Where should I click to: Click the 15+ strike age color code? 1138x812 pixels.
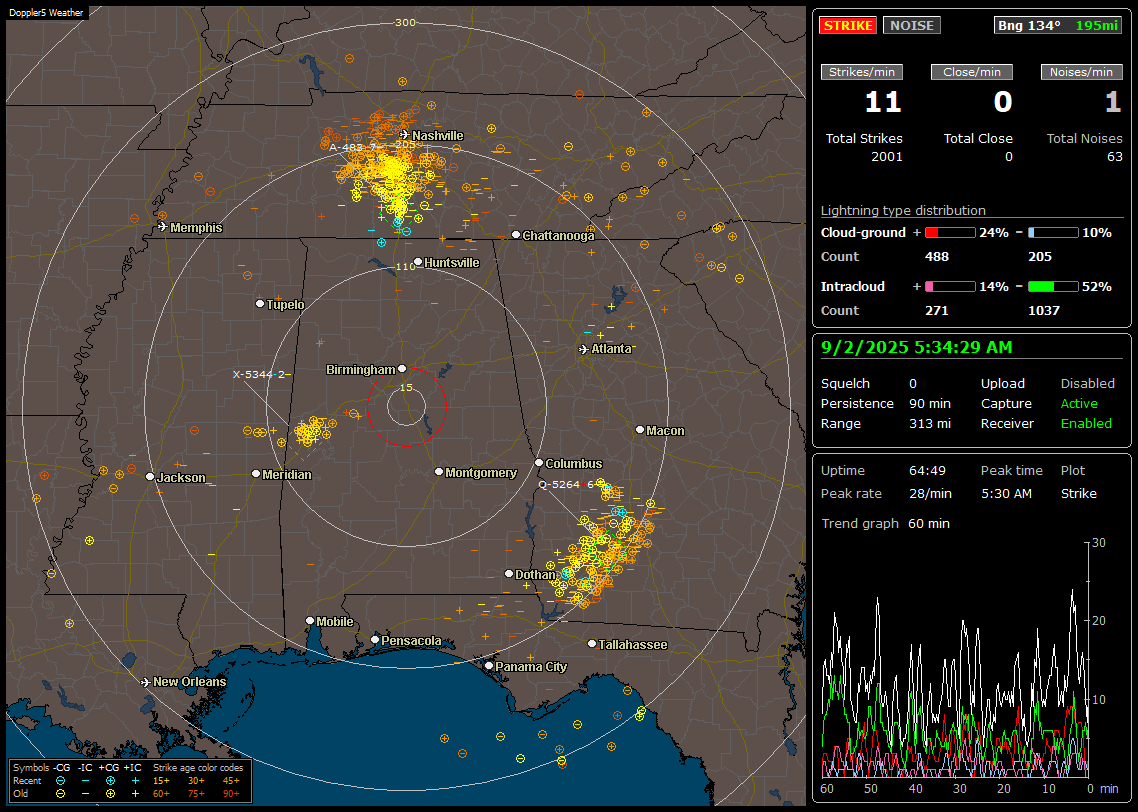tap(161, 781)
